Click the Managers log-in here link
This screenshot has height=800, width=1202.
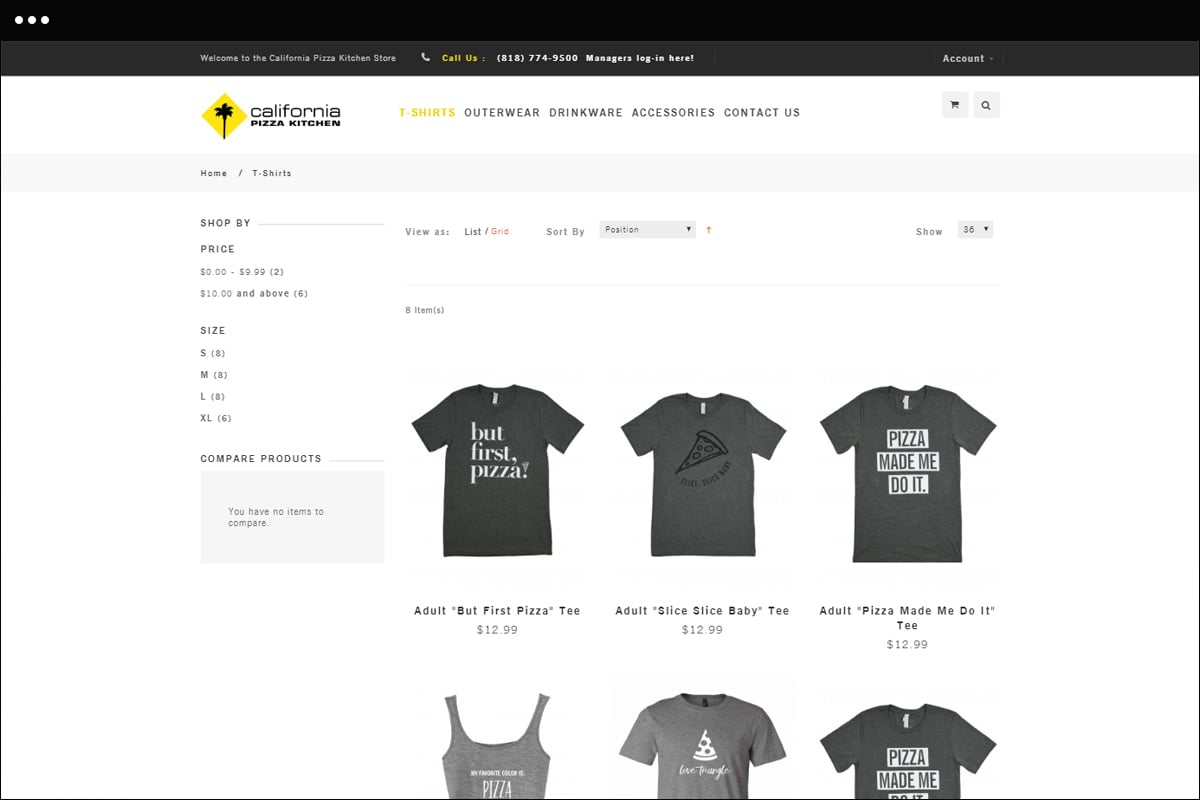[639, 58]
